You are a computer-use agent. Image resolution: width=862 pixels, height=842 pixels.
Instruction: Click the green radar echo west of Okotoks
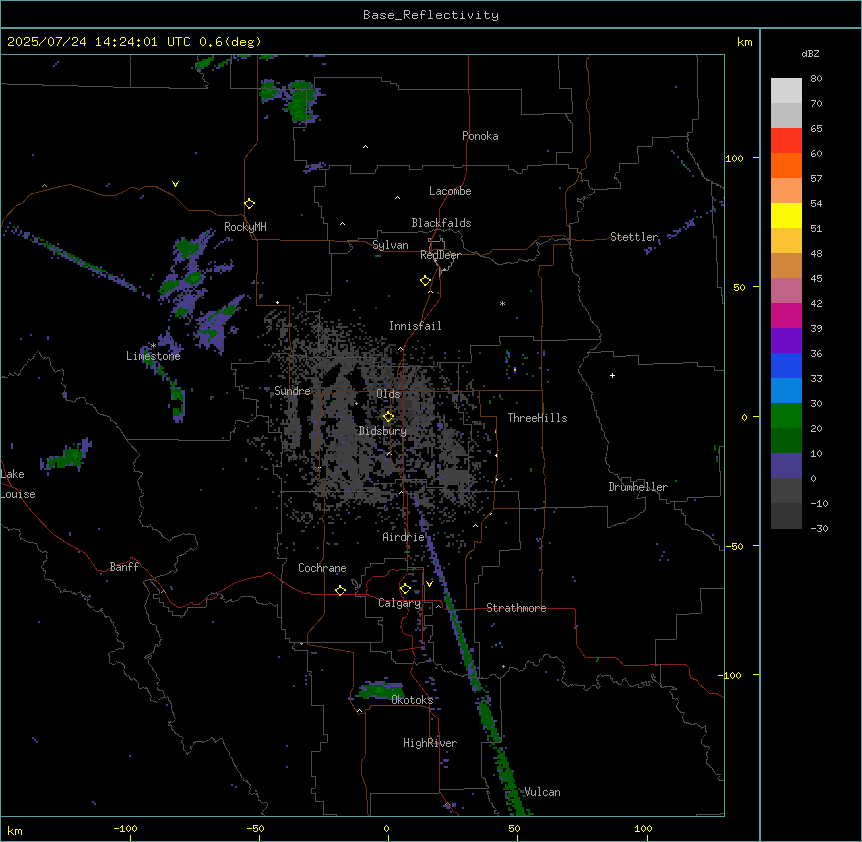click(382, 690)
